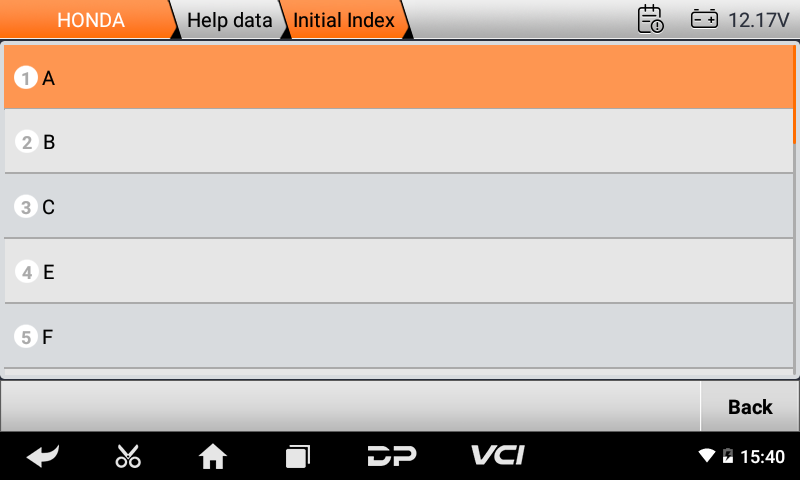
Task: Go to the home screen icon
Action: tap(213, 456)
